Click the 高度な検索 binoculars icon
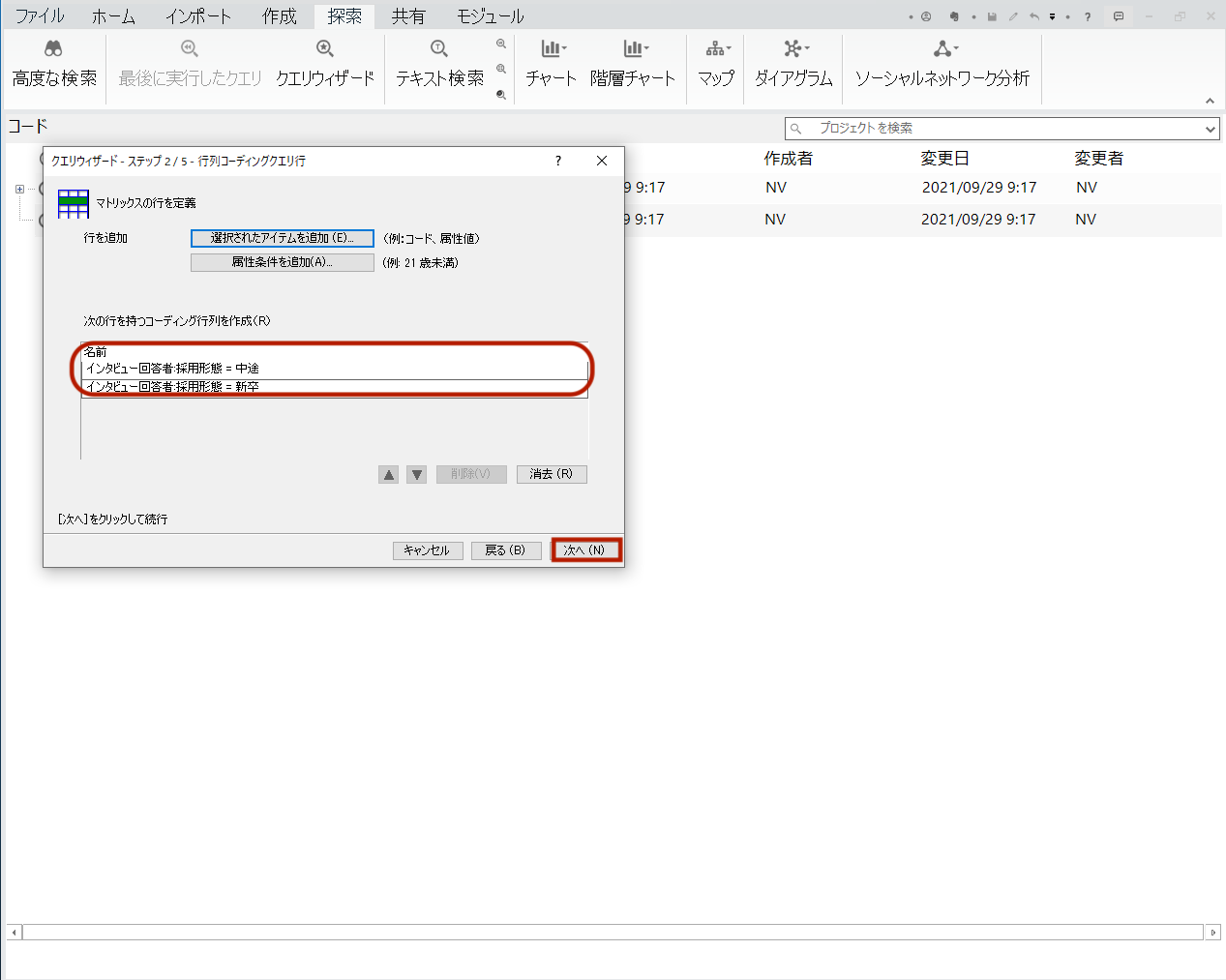 [53, 49]
